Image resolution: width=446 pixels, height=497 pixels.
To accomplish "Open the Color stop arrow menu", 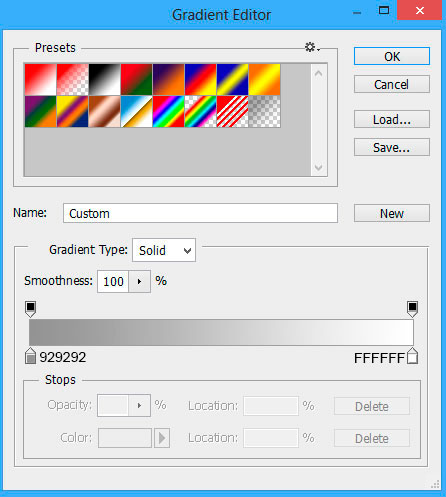I will pos(162,438).
